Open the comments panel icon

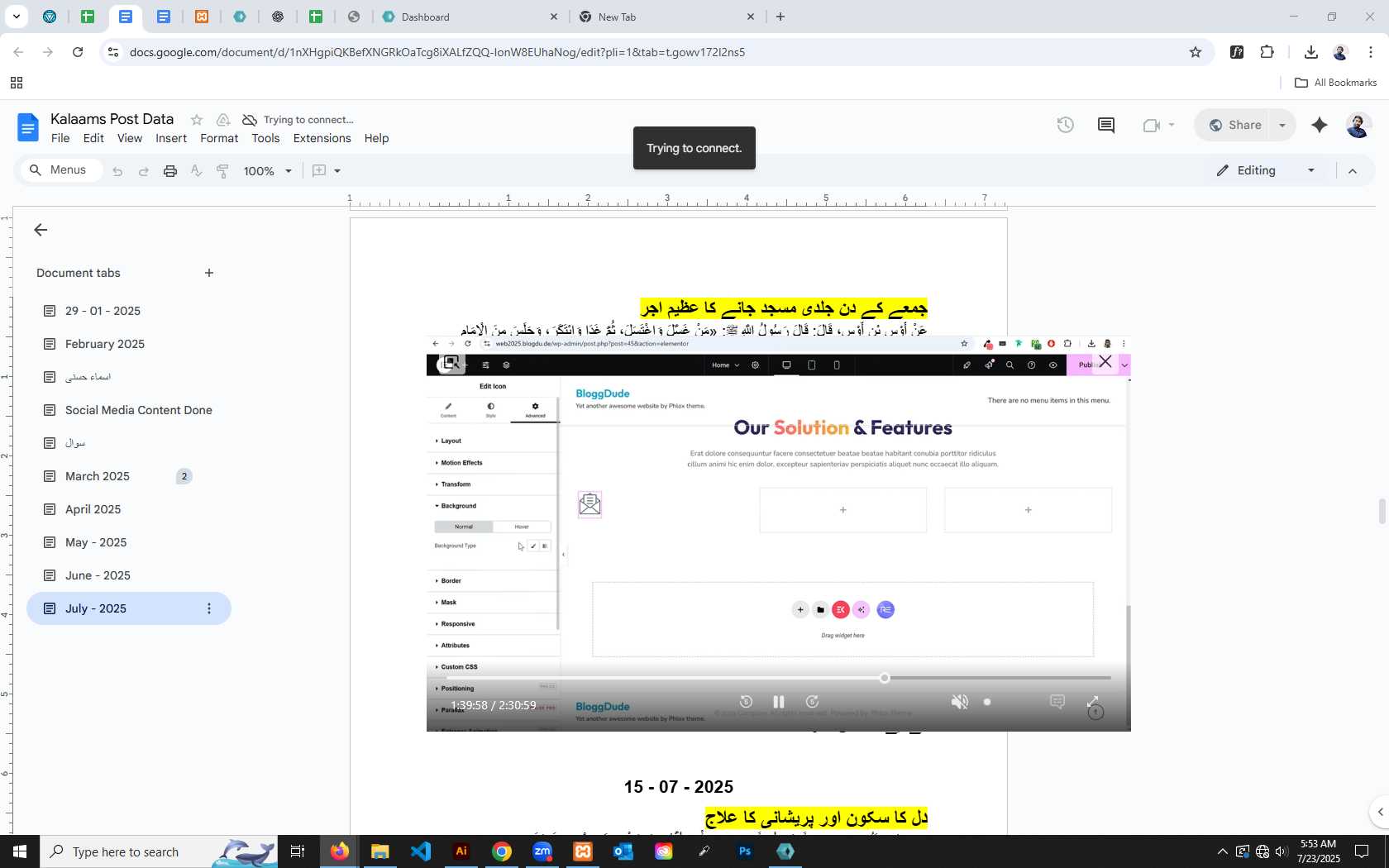(x=1106, y=125)
